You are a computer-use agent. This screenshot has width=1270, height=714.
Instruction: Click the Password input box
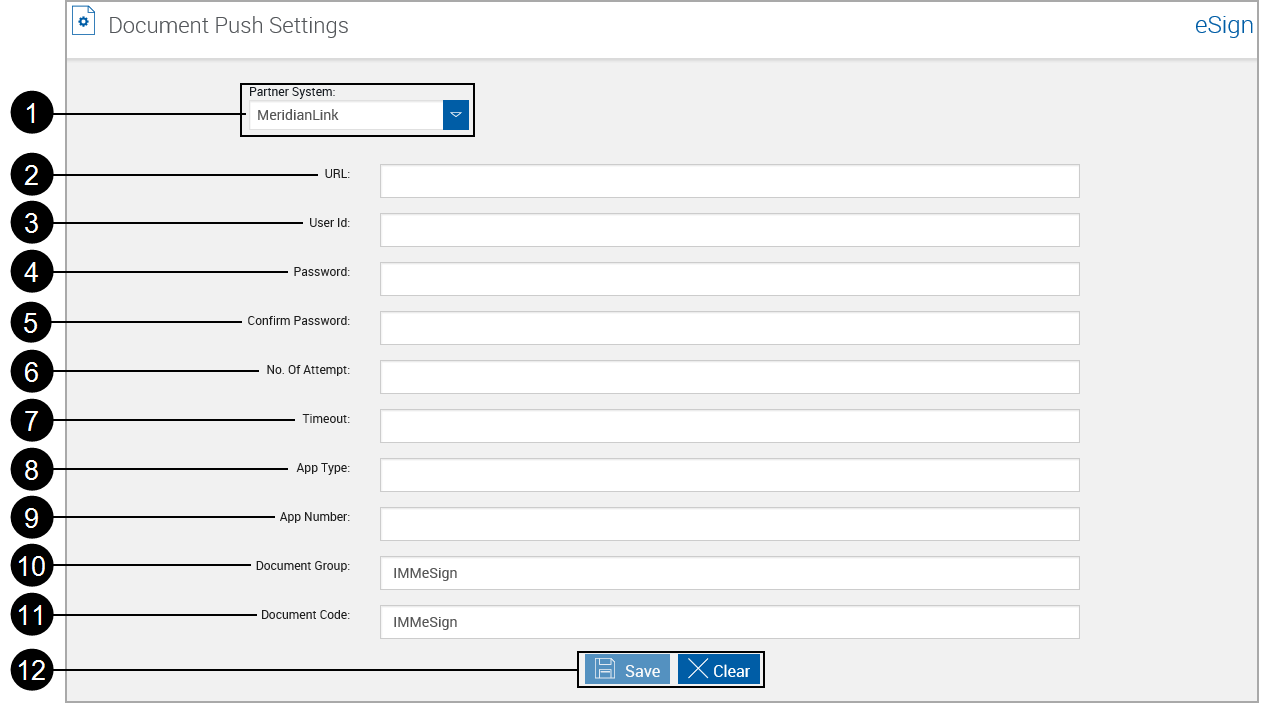[x=729, y=278]
